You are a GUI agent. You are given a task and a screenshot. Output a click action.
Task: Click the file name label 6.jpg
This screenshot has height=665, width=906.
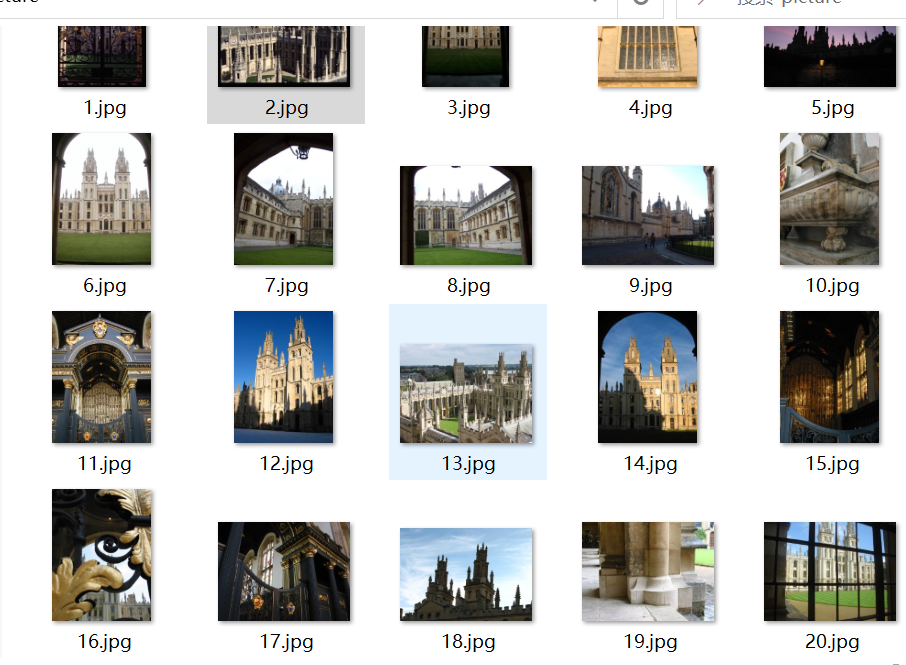pyautogui.click(x=105, y=285)
